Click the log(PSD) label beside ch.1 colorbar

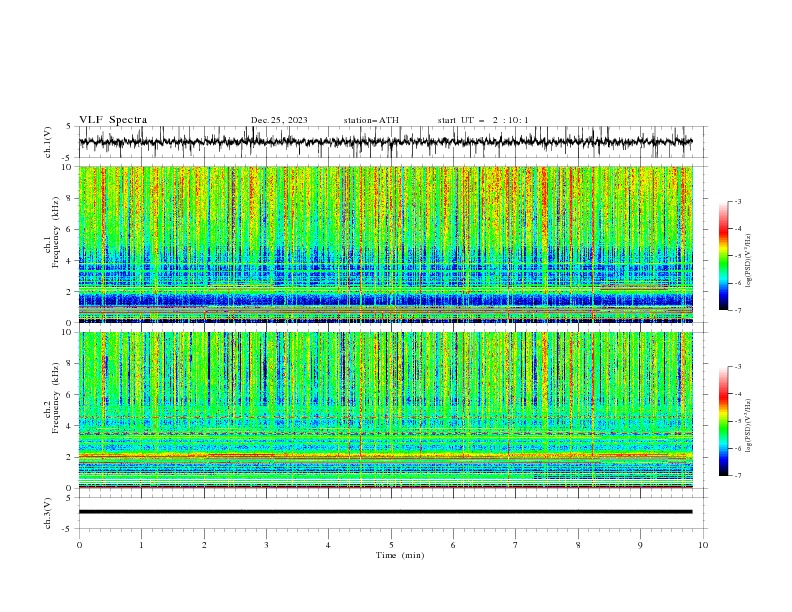(x=749, y=261)
